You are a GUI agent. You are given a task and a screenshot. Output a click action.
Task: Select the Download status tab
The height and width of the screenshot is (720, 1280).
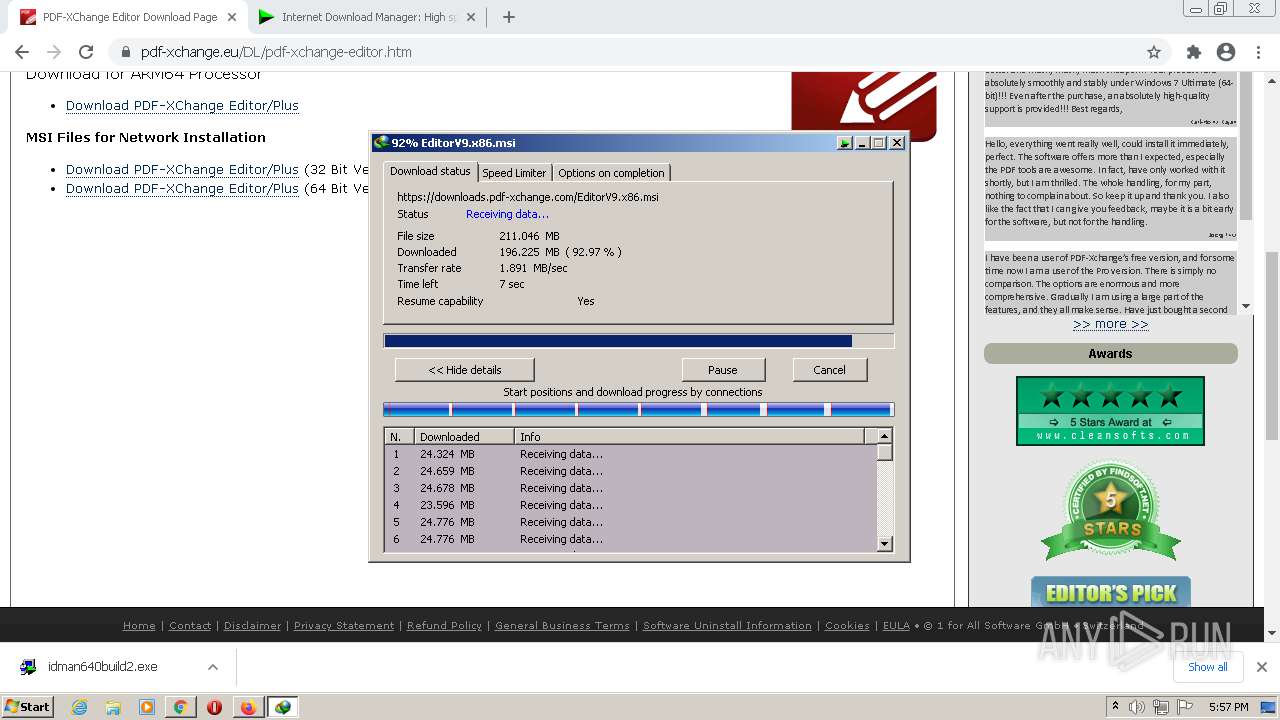tap(430, 171)
